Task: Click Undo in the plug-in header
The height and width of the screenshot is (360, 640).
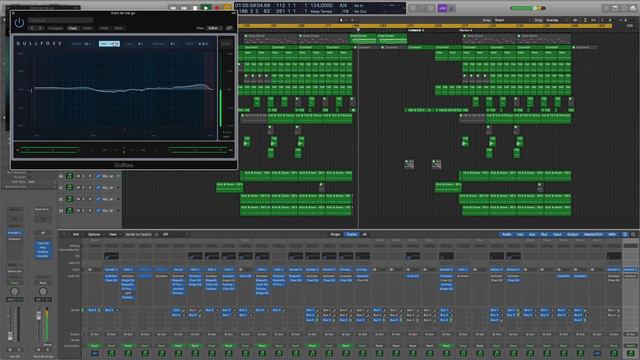Action: coord(104,28)
